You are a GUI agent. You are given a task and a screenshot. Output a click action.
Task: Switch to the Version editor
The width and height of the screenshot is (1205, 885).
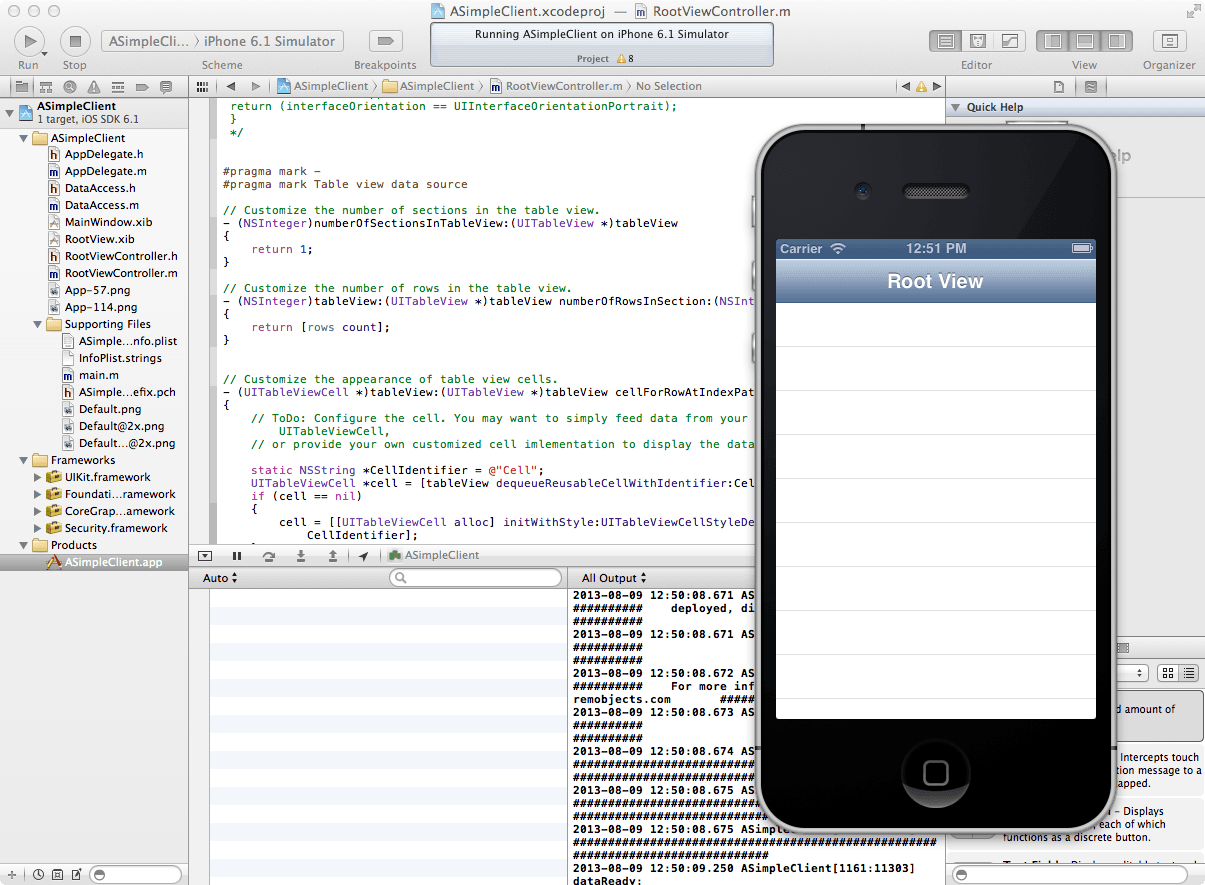[1010, 41]
